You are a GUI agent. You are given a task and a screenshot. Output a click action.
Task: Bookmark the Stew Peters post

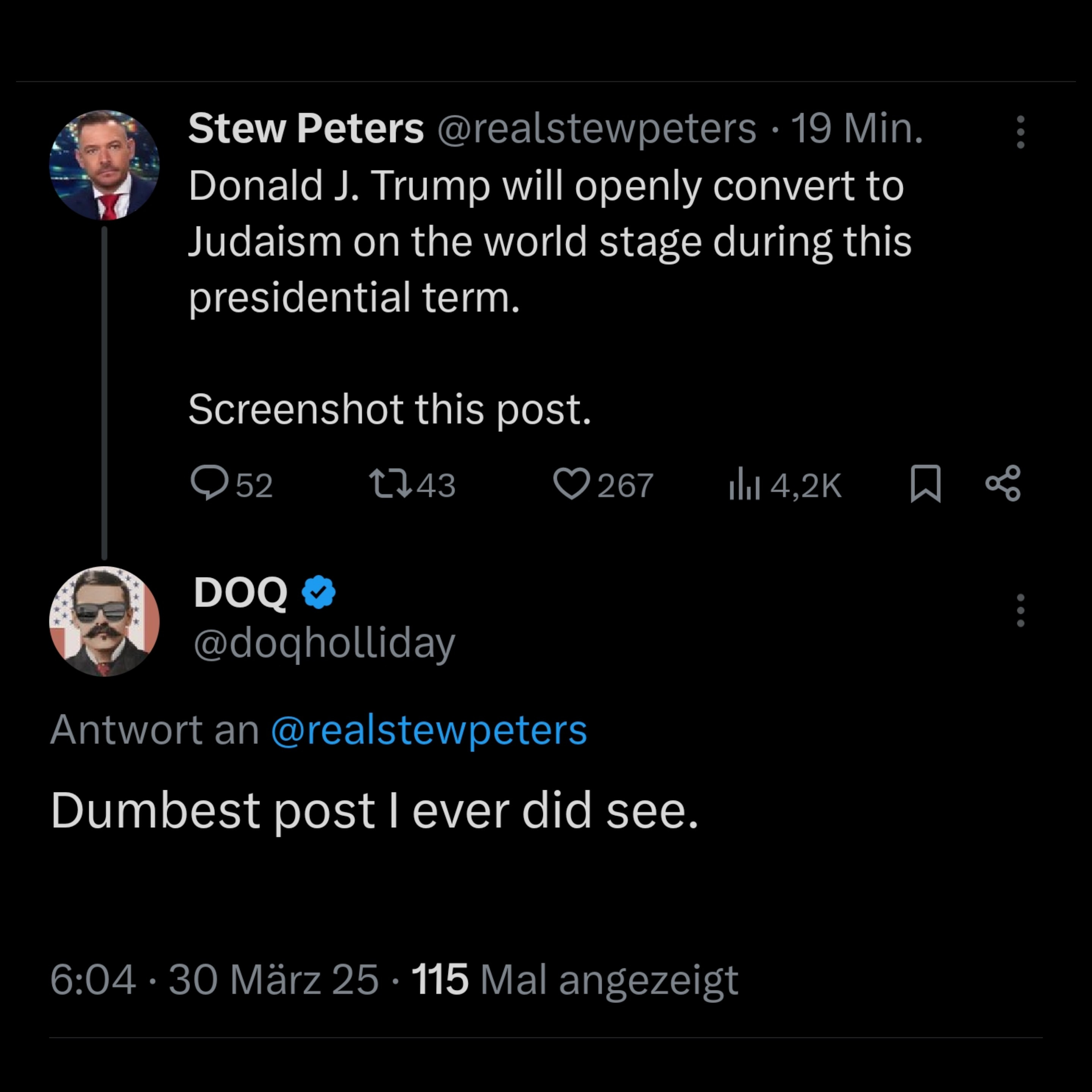[925, 484]
